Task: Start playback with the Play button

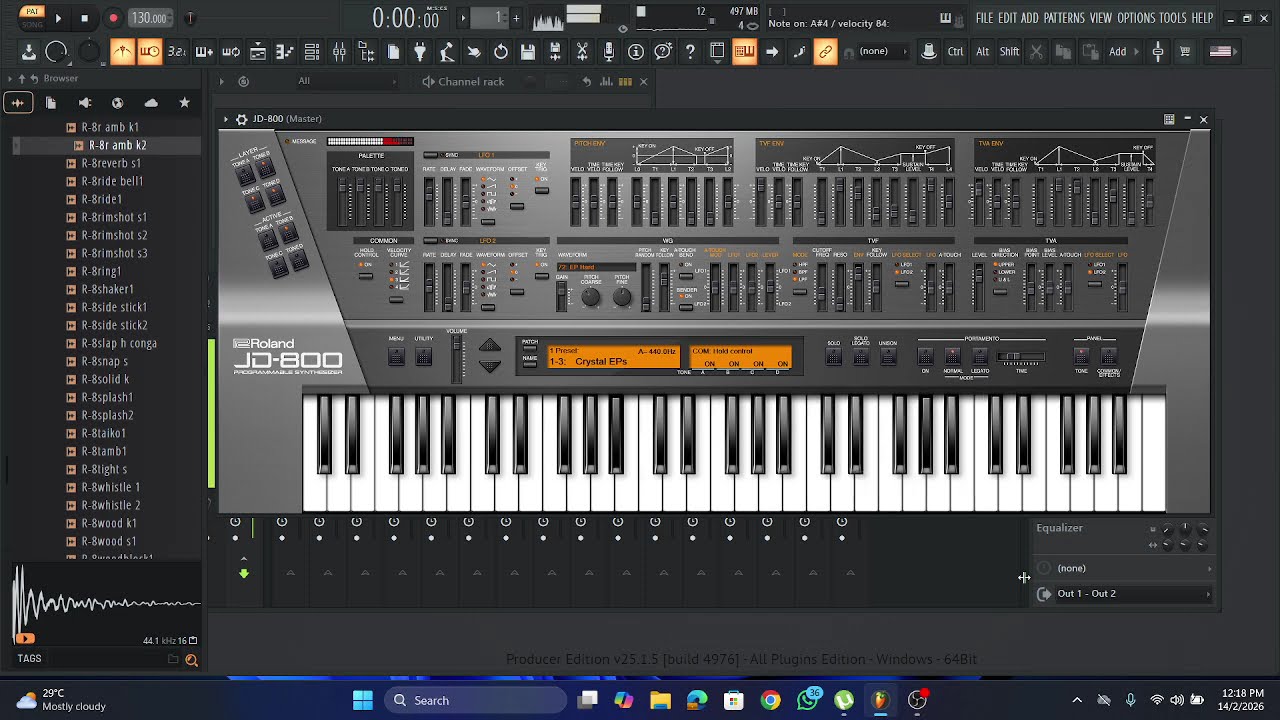Action: (x=58, y=18)
